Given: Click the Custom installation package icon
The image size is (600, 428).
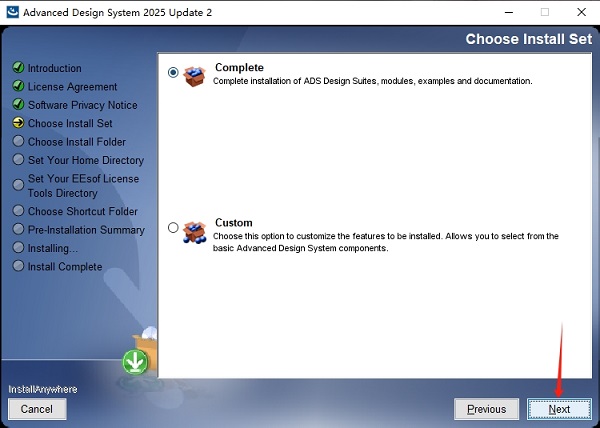Looking at the screenshot, I should click(195, 229).
